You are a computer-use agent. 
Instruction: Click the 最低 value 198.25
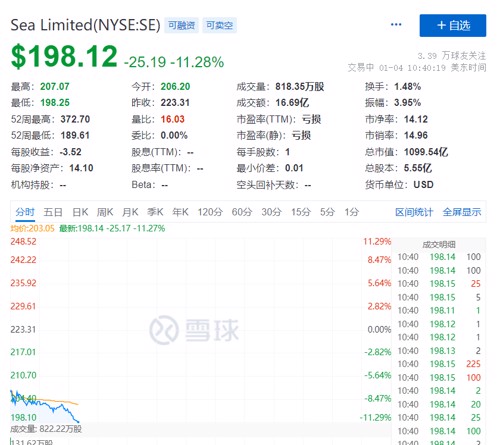55,103
